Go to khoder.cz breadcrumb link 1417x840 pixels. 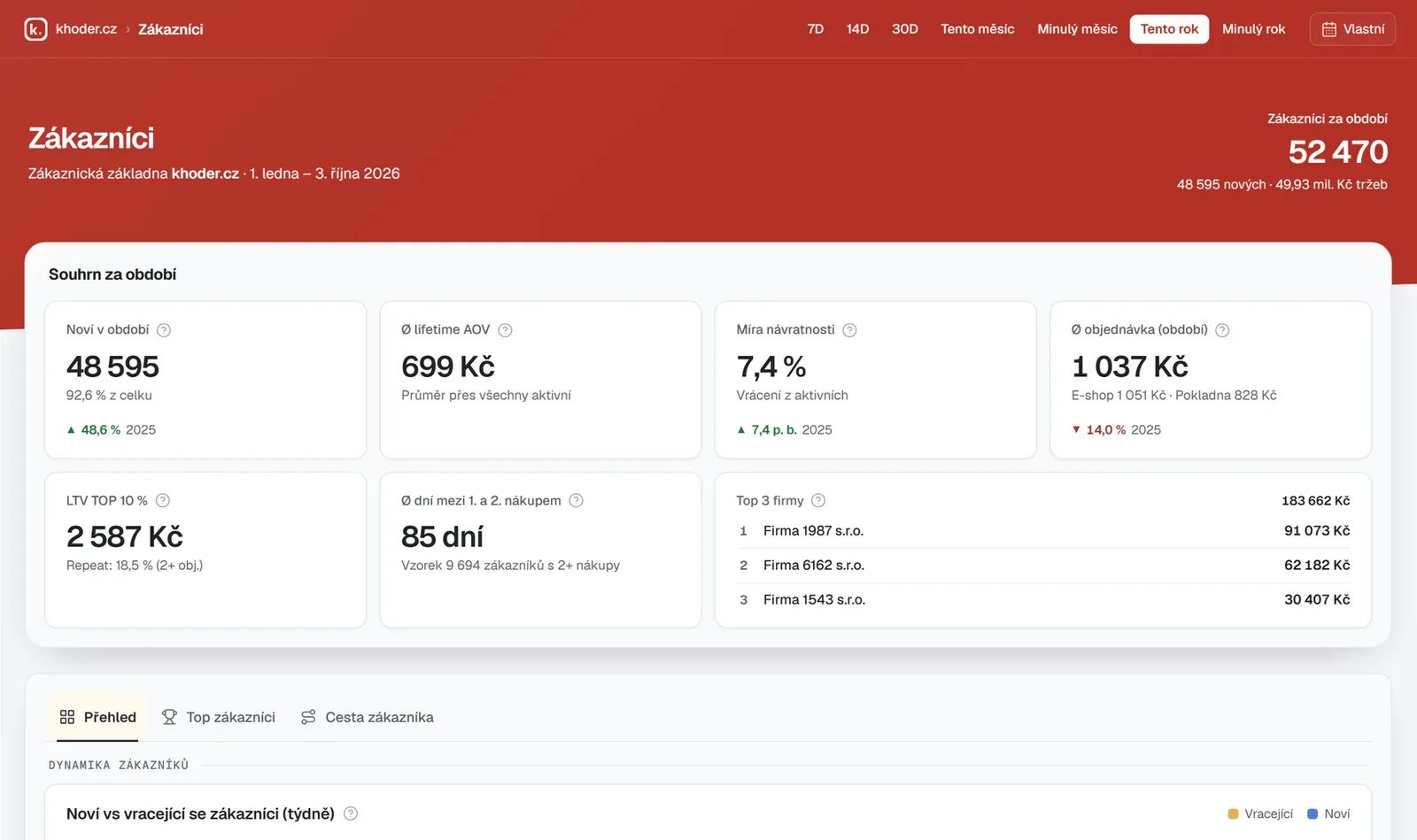86,29
